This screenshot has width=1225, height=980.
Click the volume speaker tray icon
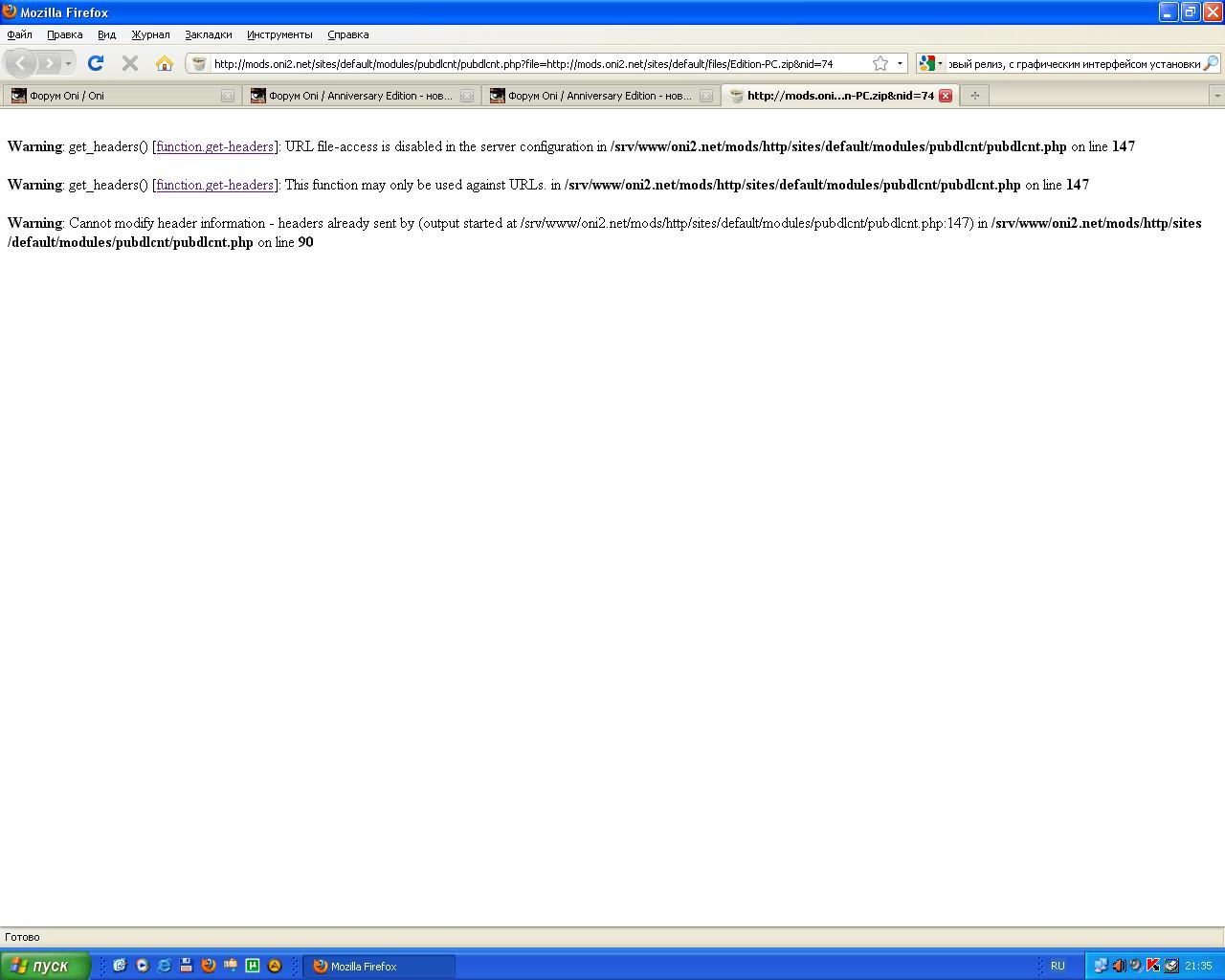click(x=1118, y=966)
